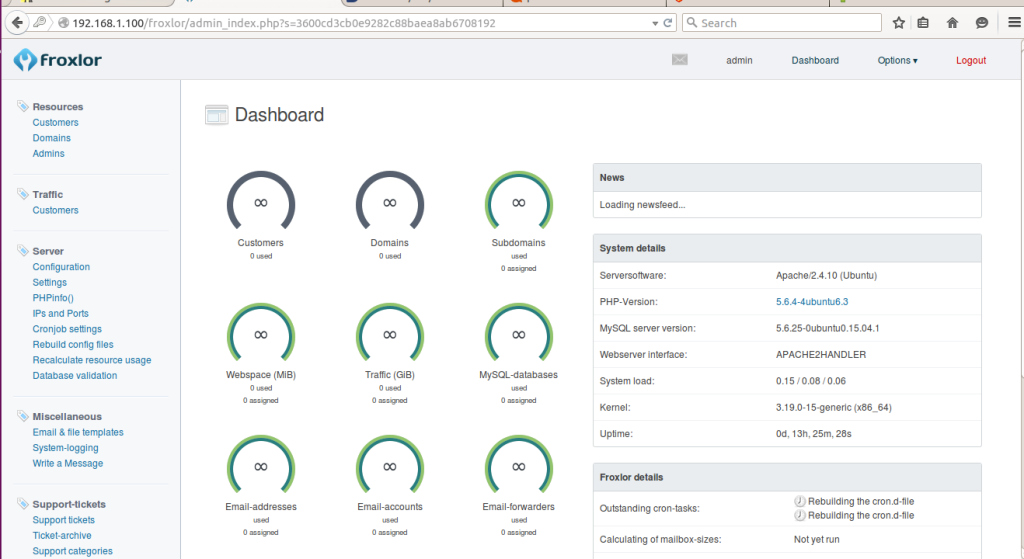This screenshot has width=1024, height=559.
Task: Click the Miscellaneous tag icon
Action: [23, 416]
